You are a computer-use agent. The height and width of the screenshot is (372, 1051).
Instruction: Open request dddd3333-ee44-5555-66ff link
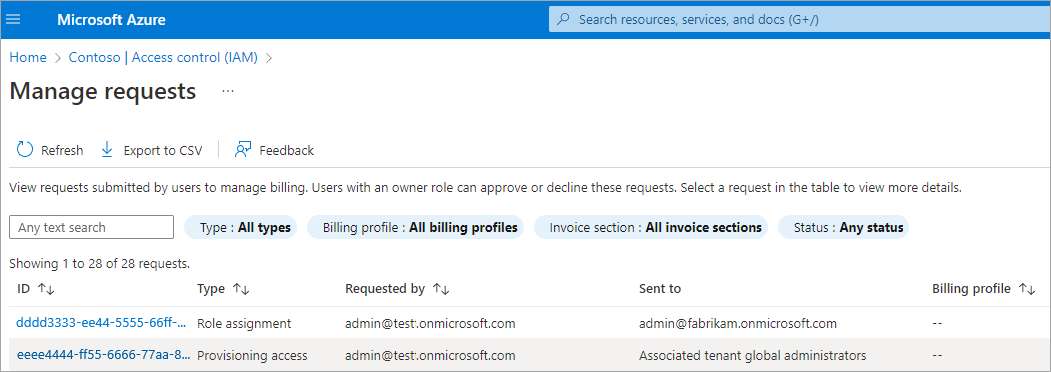coord(103,323)
